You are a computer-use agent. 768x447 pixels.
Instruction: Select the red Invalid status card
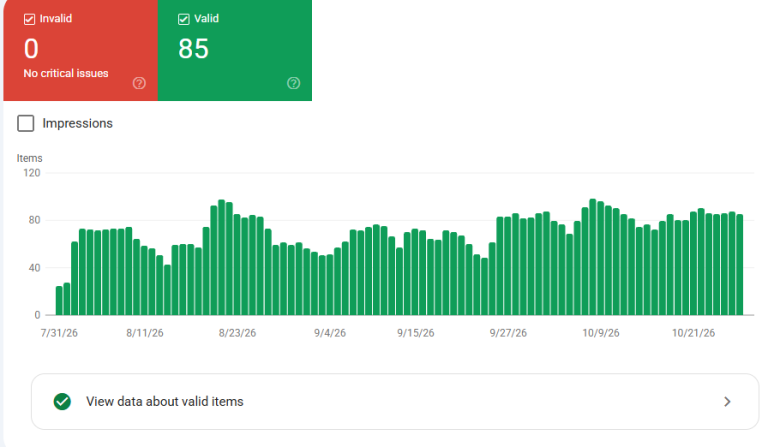pyautogui.click(x=80, y=50)
